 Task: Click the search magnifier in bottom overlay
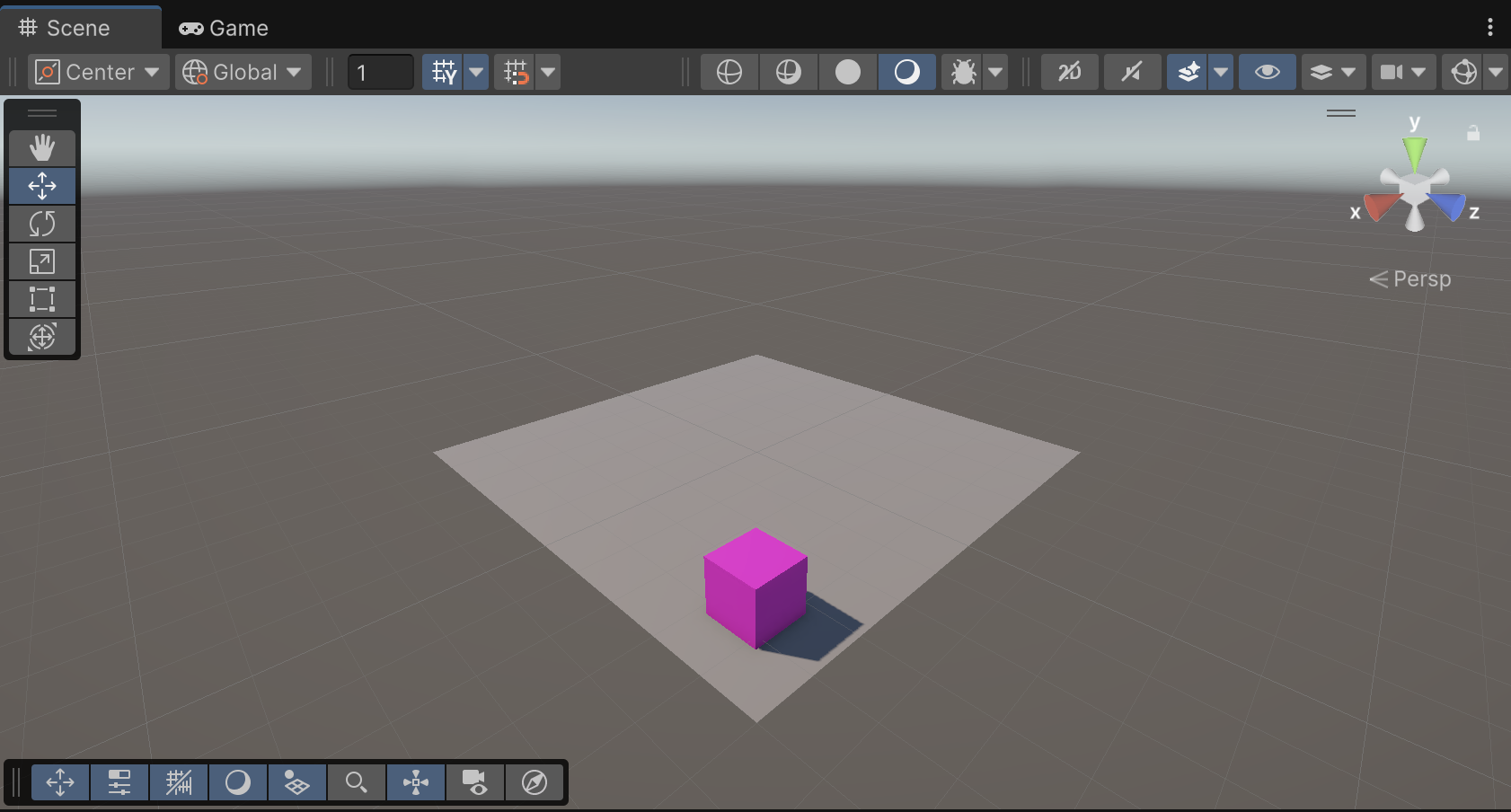[357, 782]
